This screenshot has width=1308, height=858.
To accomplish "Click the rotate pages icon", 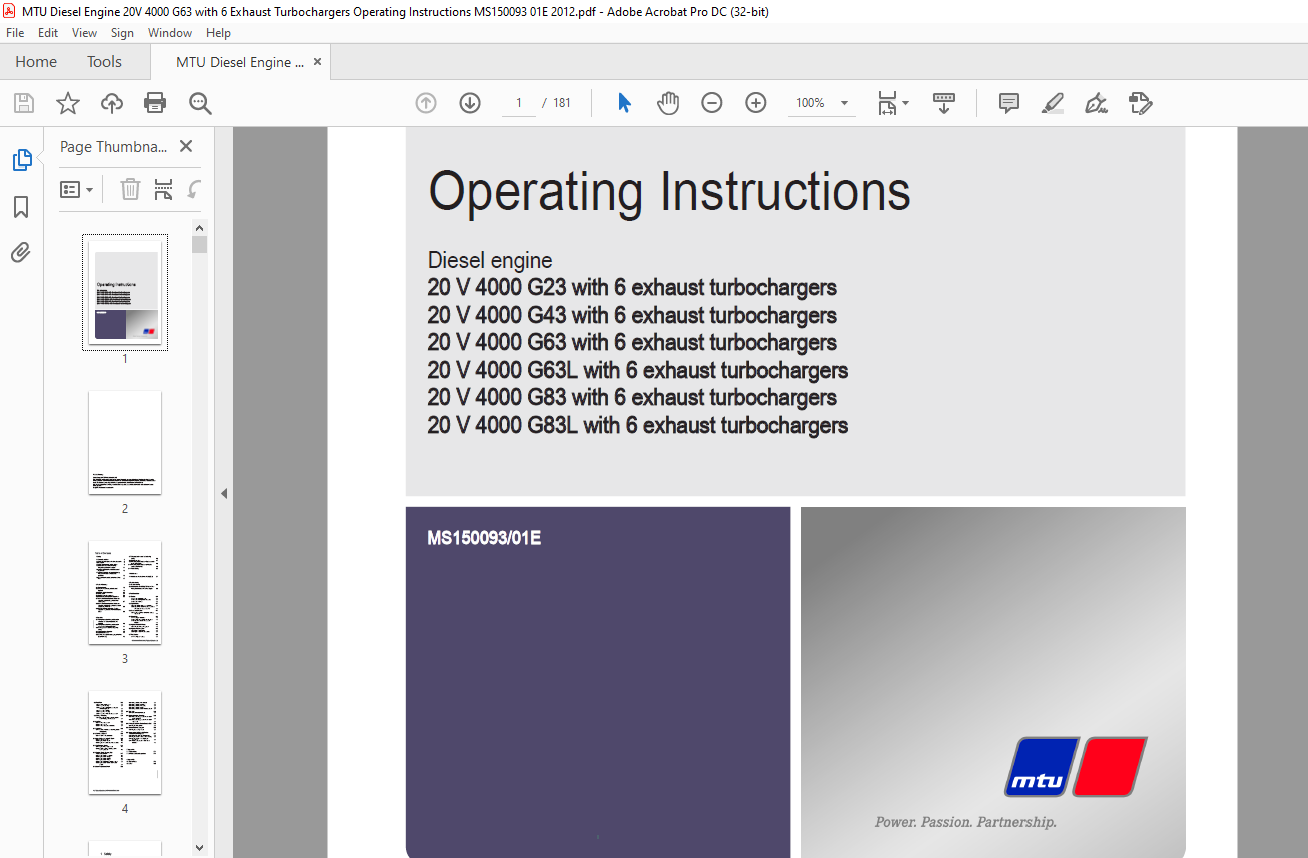I will 194,189.
